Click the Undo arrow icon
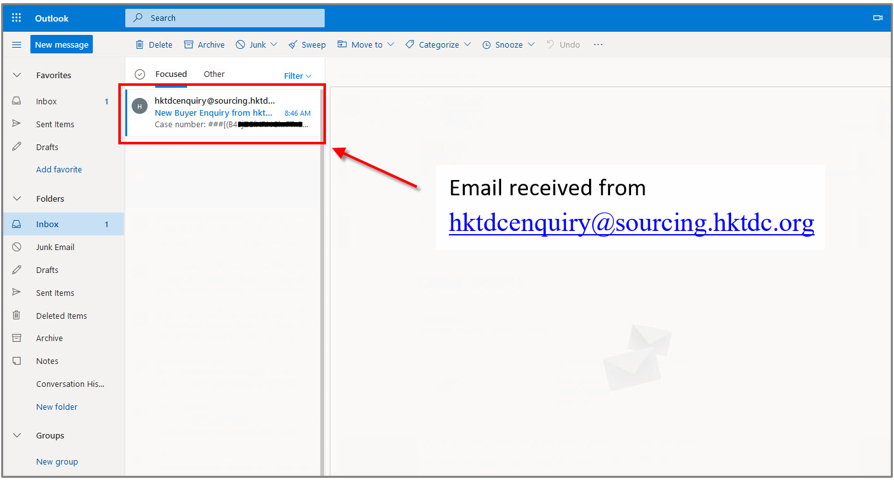Screen dimensions: 894x480 coord(550,44)
